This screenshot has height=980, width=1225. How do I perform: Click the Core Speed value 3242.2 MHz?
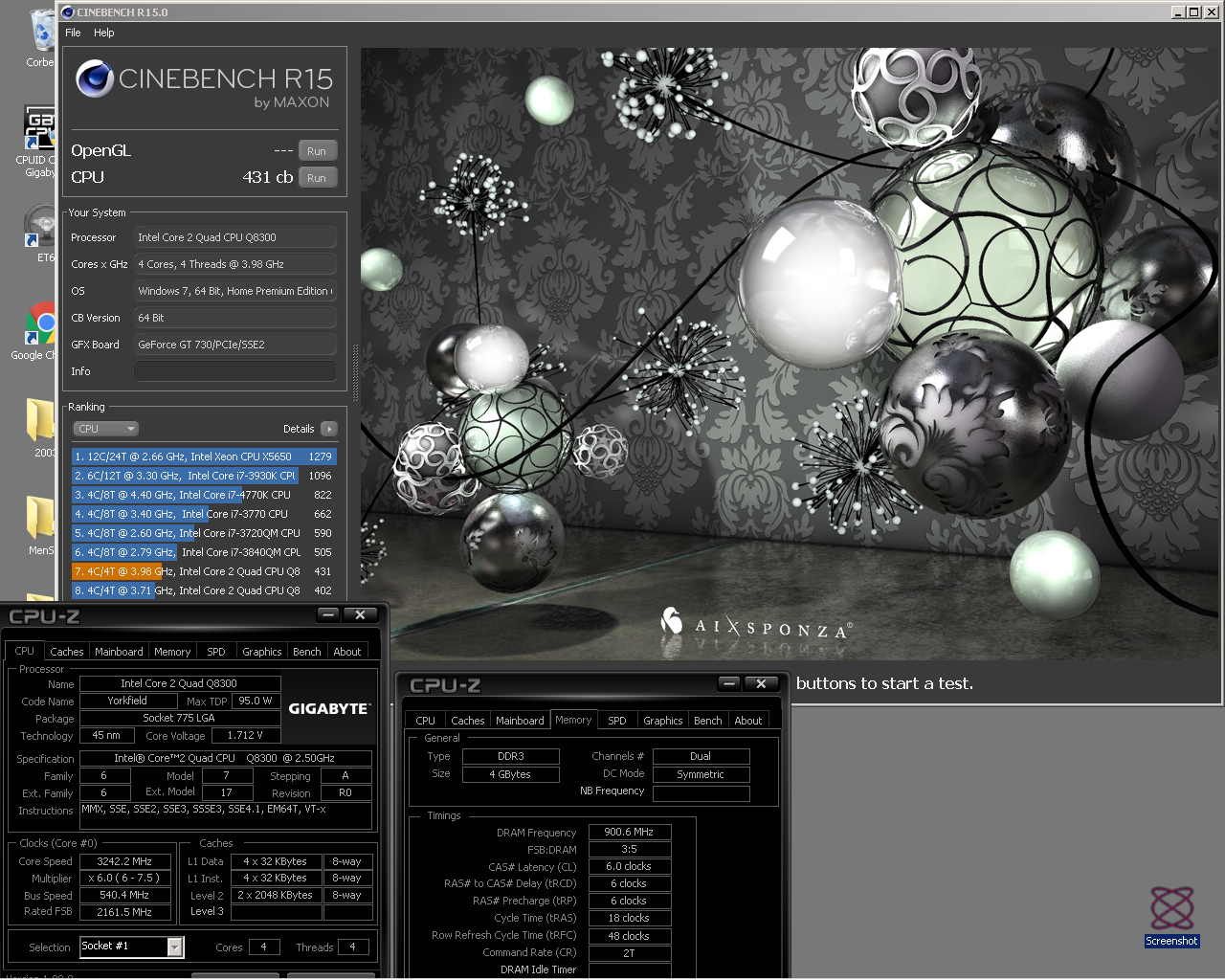click(x=125, y=861)
